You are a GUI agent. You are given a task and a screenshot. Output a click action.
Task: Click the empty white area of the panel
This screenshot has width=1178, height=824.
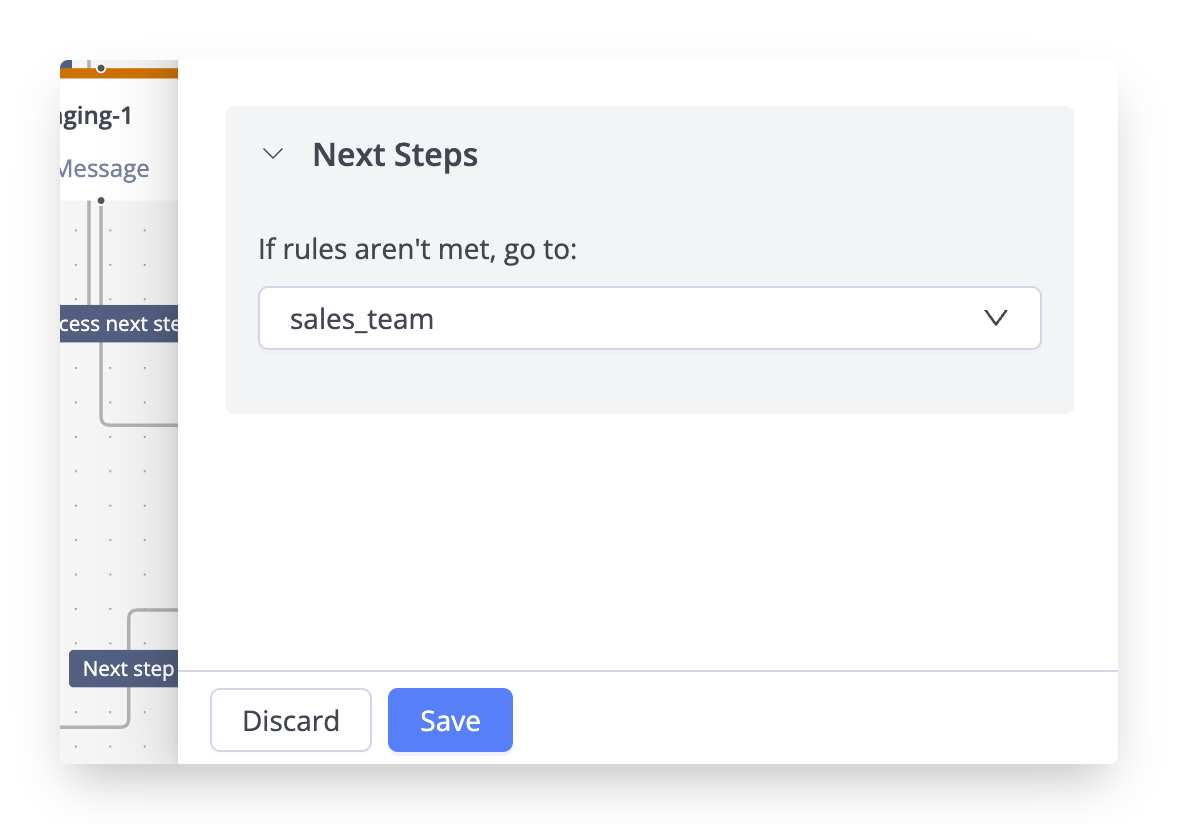(x=648, y=540)
